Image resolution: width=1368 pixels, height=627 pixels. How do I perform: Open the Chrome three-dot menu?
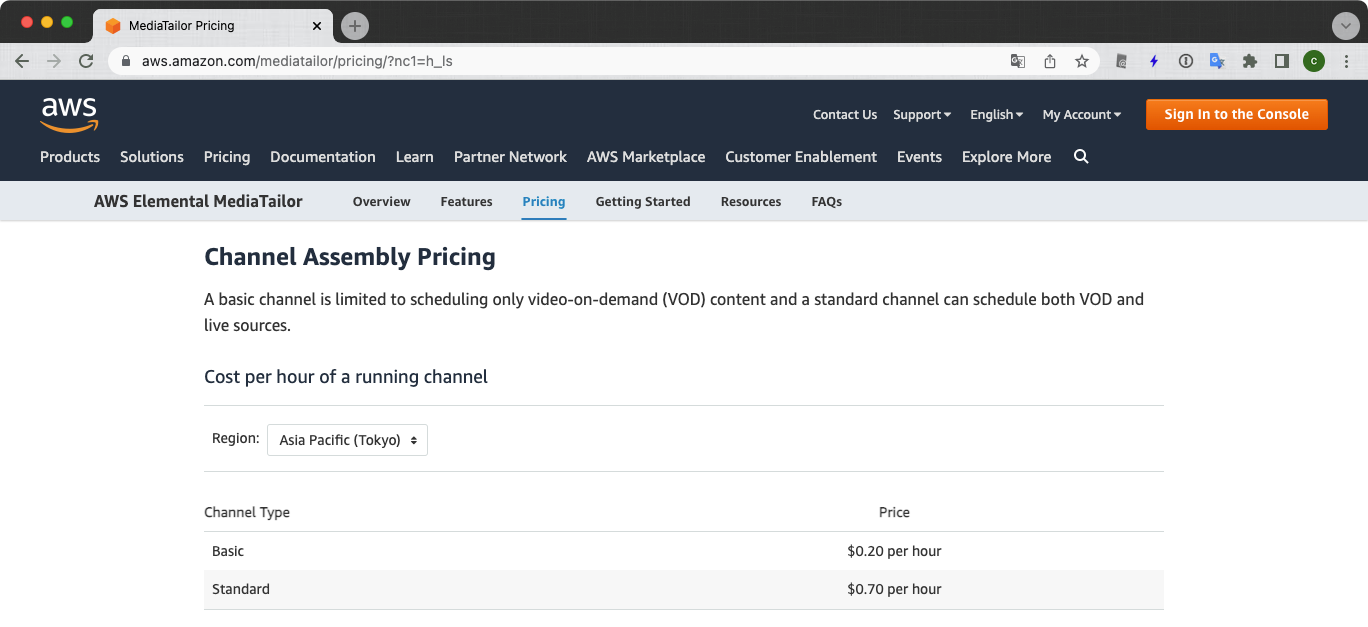1346,61
